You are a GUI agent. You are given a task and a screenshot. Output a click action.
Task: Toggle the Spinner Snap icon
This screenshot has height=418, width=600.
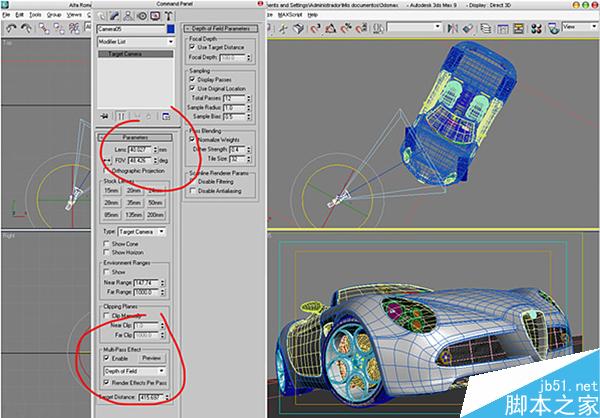pos(361,29)
